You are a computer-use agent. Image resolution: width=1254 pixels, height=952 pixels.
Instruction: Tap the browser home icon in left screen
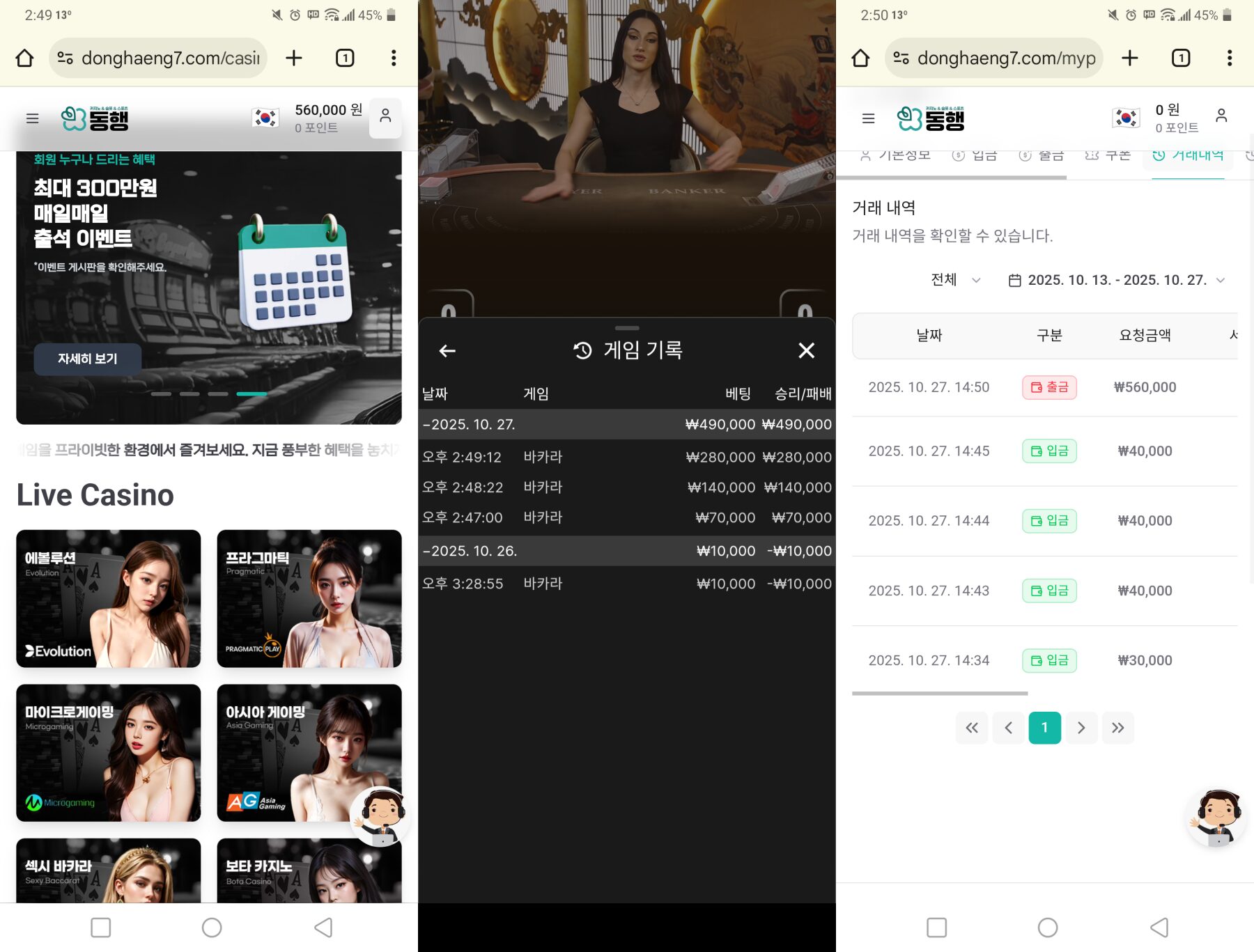point(24,58)
